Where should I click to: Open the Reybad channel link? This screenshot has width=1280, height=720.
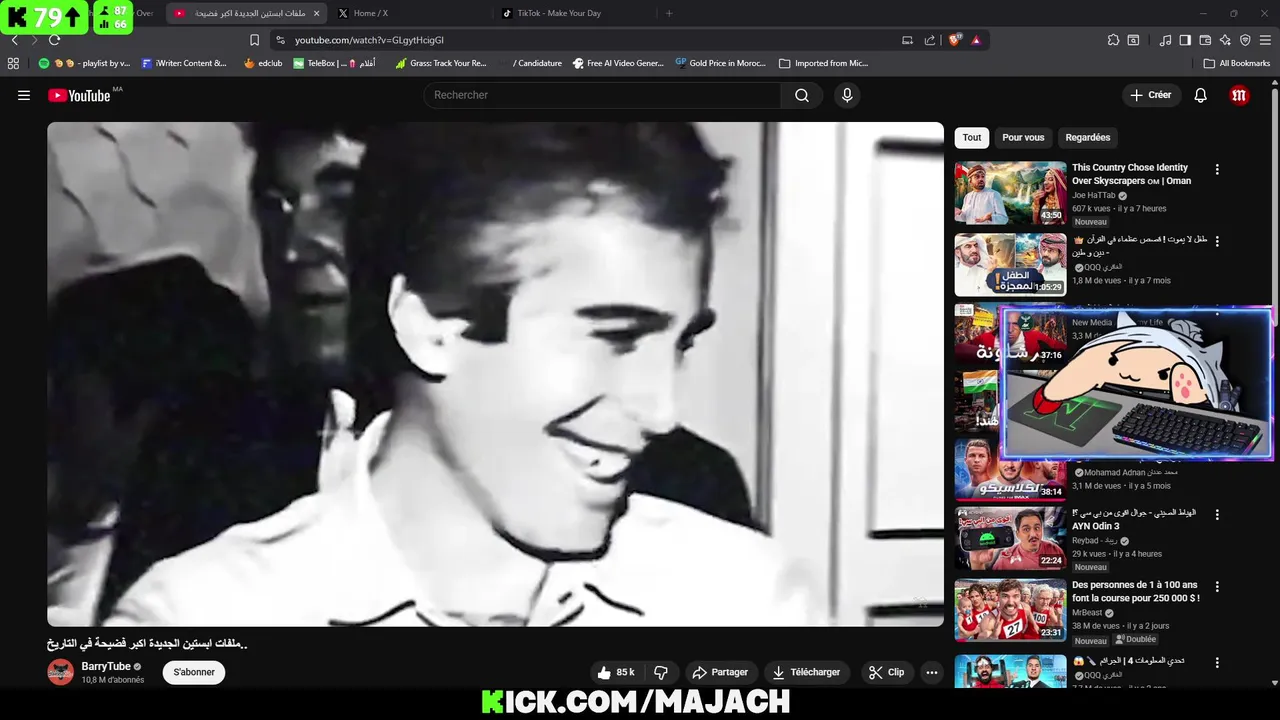[x=1095, y=541]
